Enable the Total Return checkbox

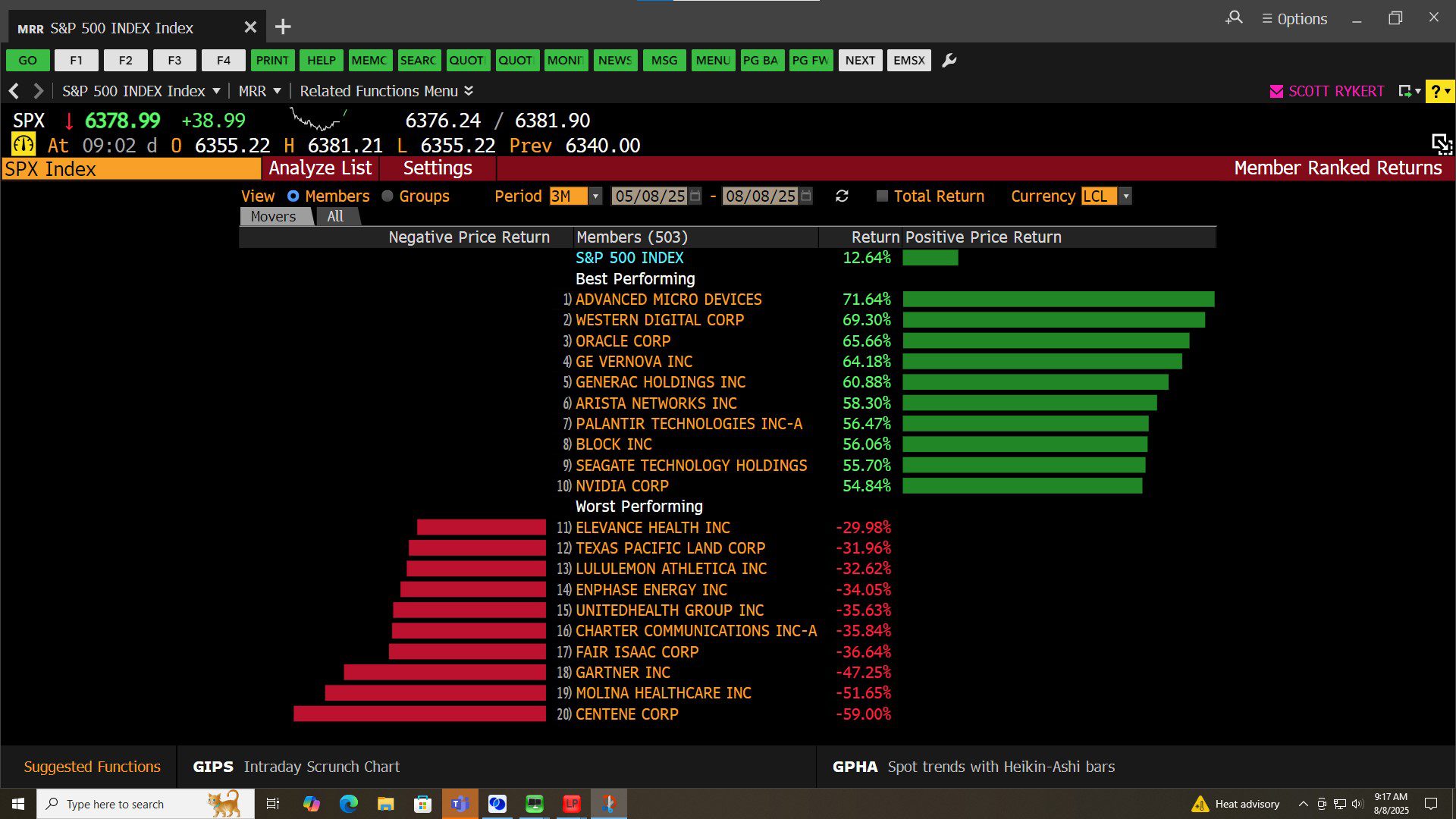(882, 196)
